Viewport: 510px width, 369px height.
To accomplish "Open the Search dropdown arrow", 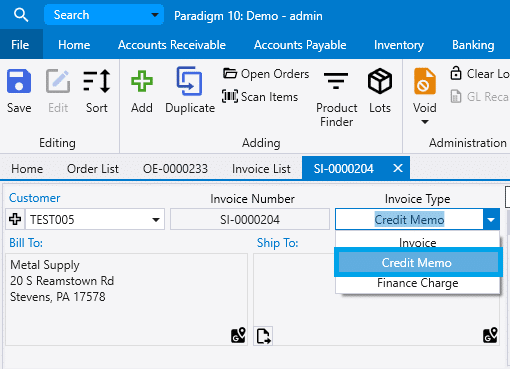I will [x=155, y=15].
